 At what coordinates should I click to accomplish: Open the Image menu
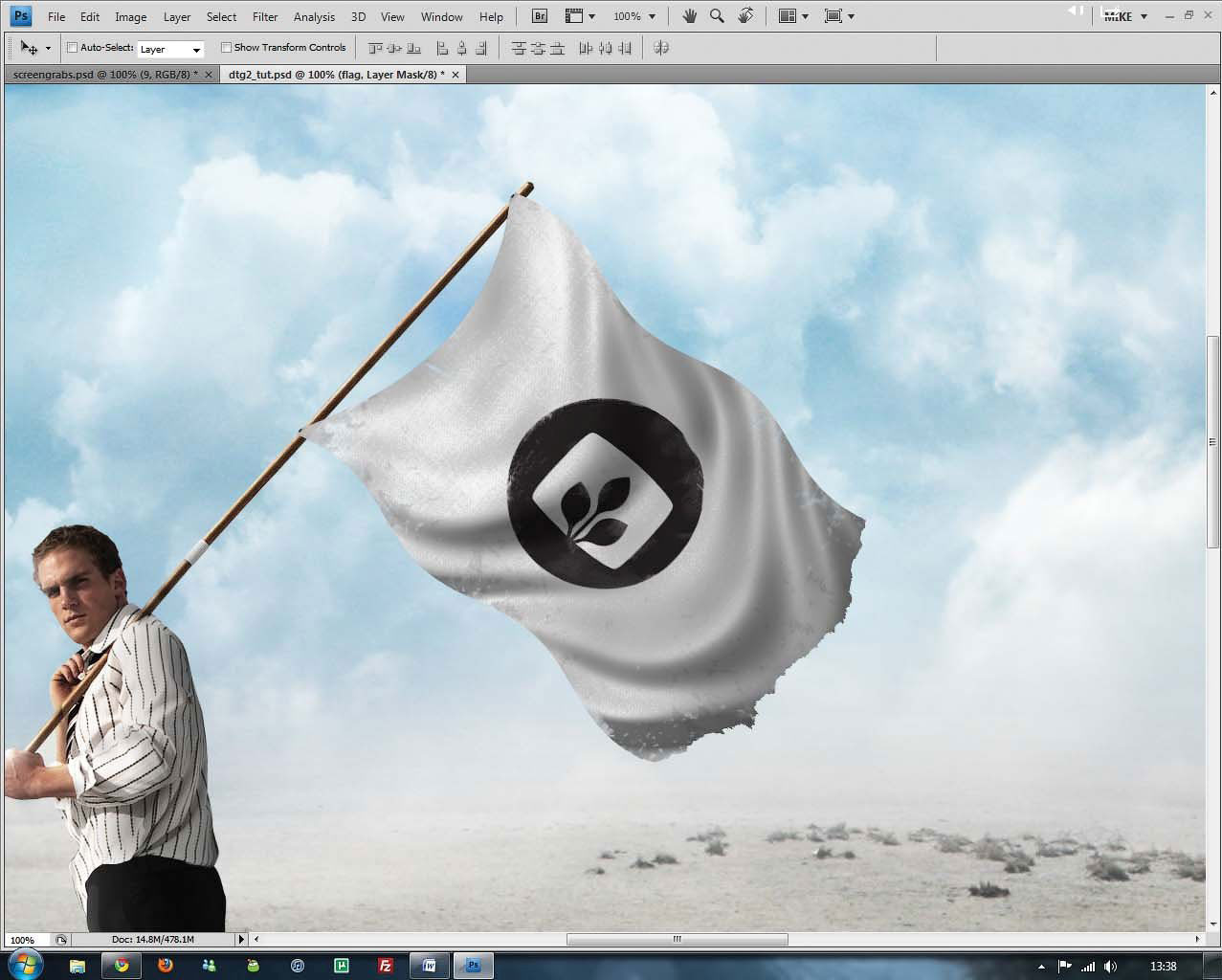131,16
